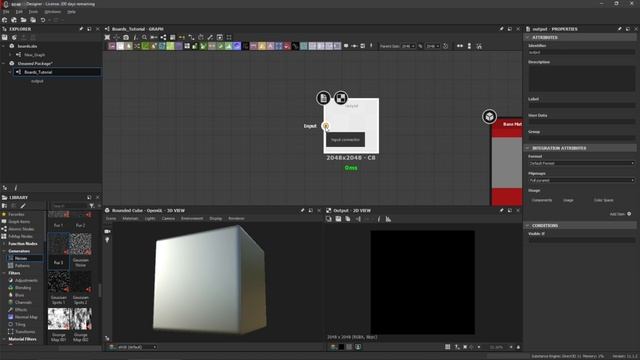Click the magnifier zoom icon in graph toolbar
Screen dimensions: 640x360
tap(144, 37)
